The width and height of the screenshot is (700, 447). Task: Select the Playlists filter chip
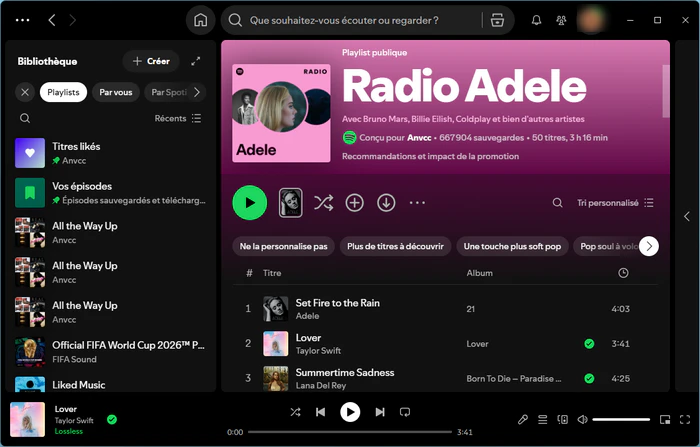click(63, 92)
